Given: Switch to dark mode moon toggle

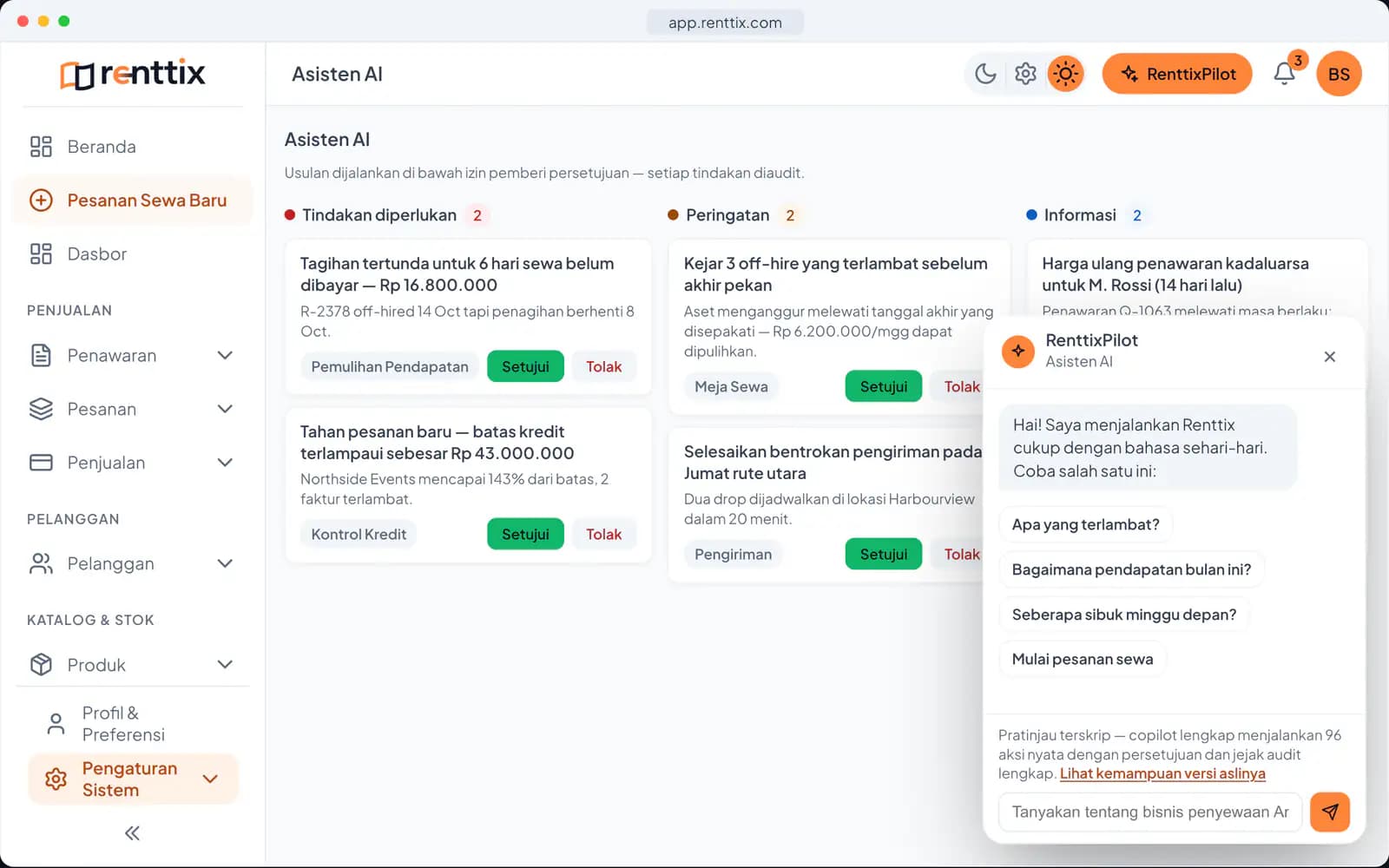Looking at the screenshot, I should coord(985,74).
